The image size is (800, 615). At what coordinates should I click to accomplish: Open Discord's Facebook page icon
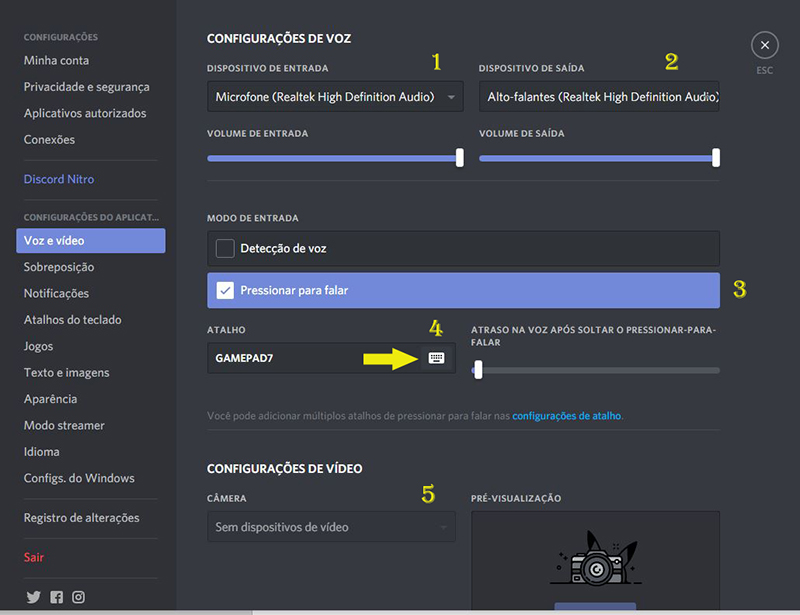pos(56,597)
